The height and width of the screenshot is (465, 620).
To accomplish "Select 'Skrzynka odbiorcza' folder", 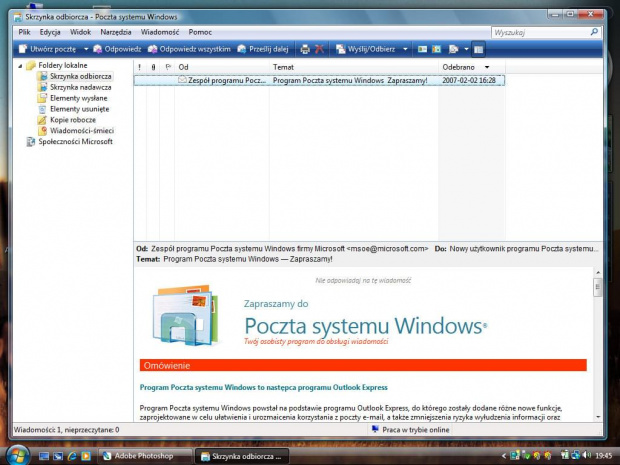I will point(81,76).
